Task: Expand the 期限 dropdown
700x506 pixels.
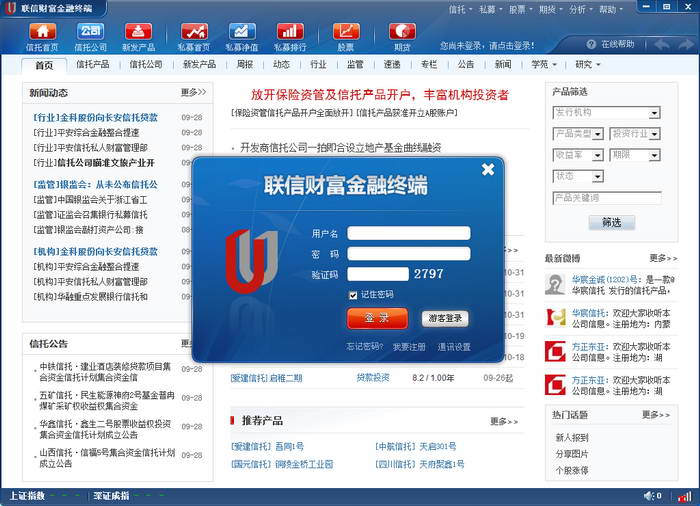Action: click(x=654, y=155)
